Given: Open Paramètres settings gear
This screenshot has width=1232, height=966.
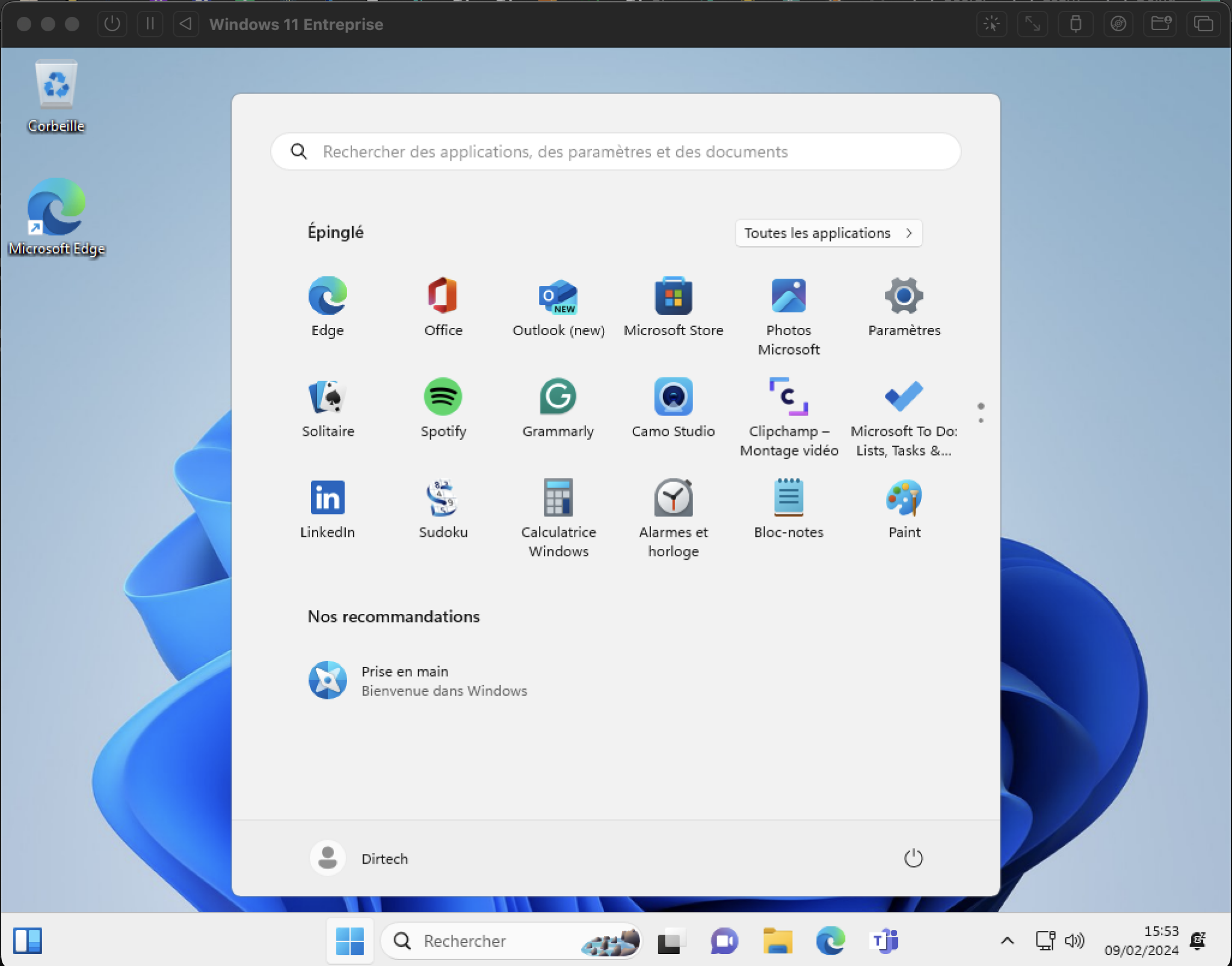Looking at the screenshot, I should [x=904, y=296].
